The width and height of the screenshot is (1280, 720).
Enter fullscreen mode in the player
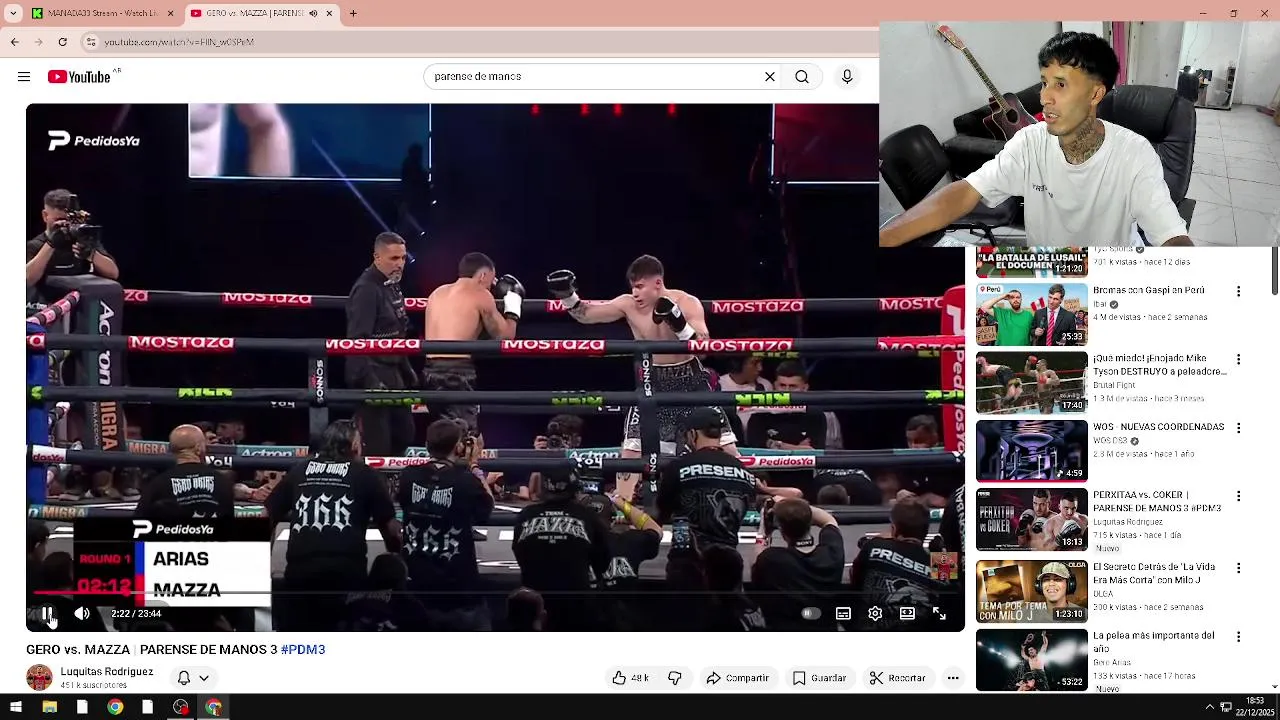(x=939, y=613)
